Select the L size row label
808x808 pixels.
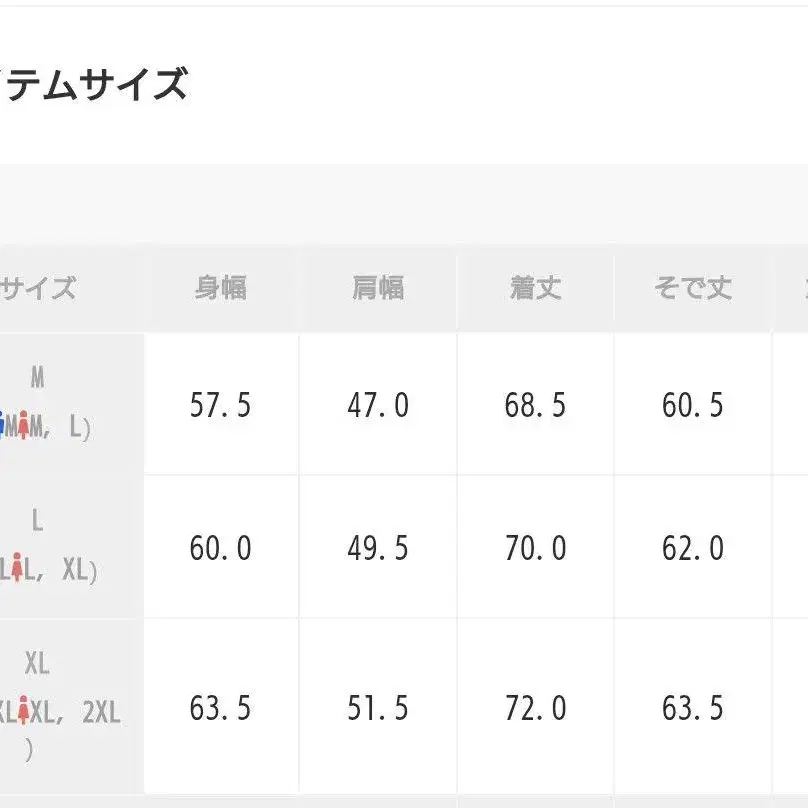point(38,521)
